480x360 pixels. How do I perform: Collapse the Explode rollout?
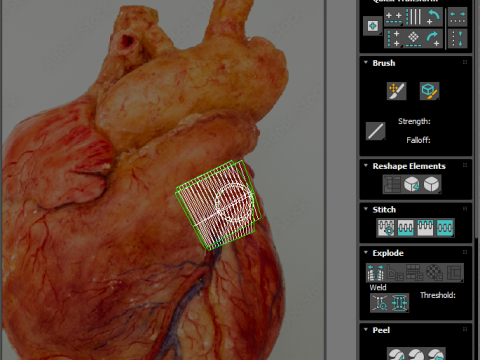(366, 253)
